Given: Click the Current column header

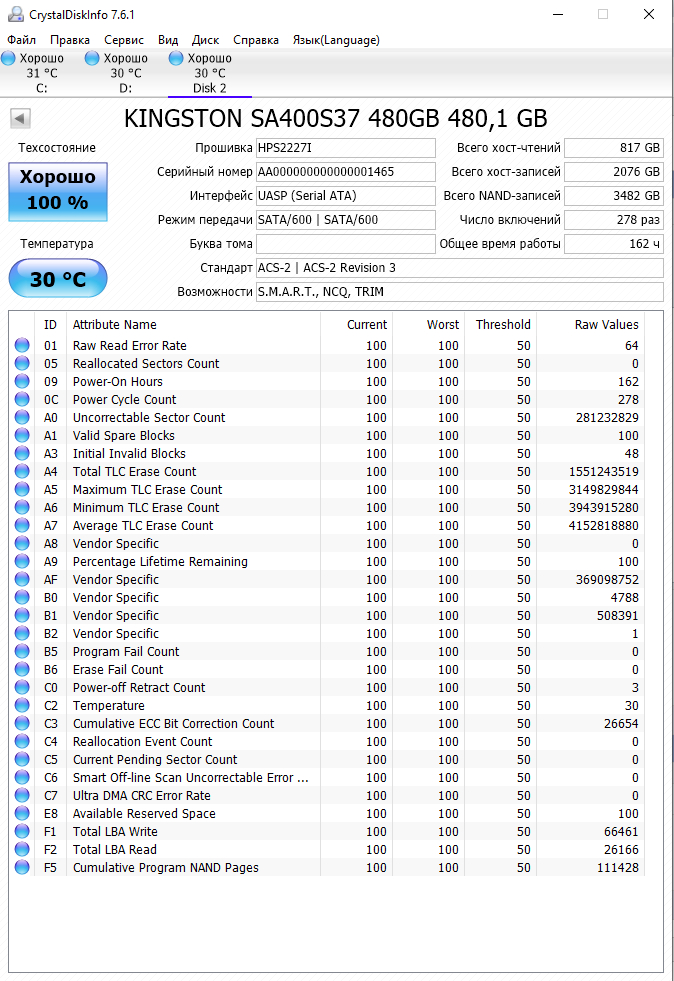Looking at the screenshot, I should click(x=356, y=325).
